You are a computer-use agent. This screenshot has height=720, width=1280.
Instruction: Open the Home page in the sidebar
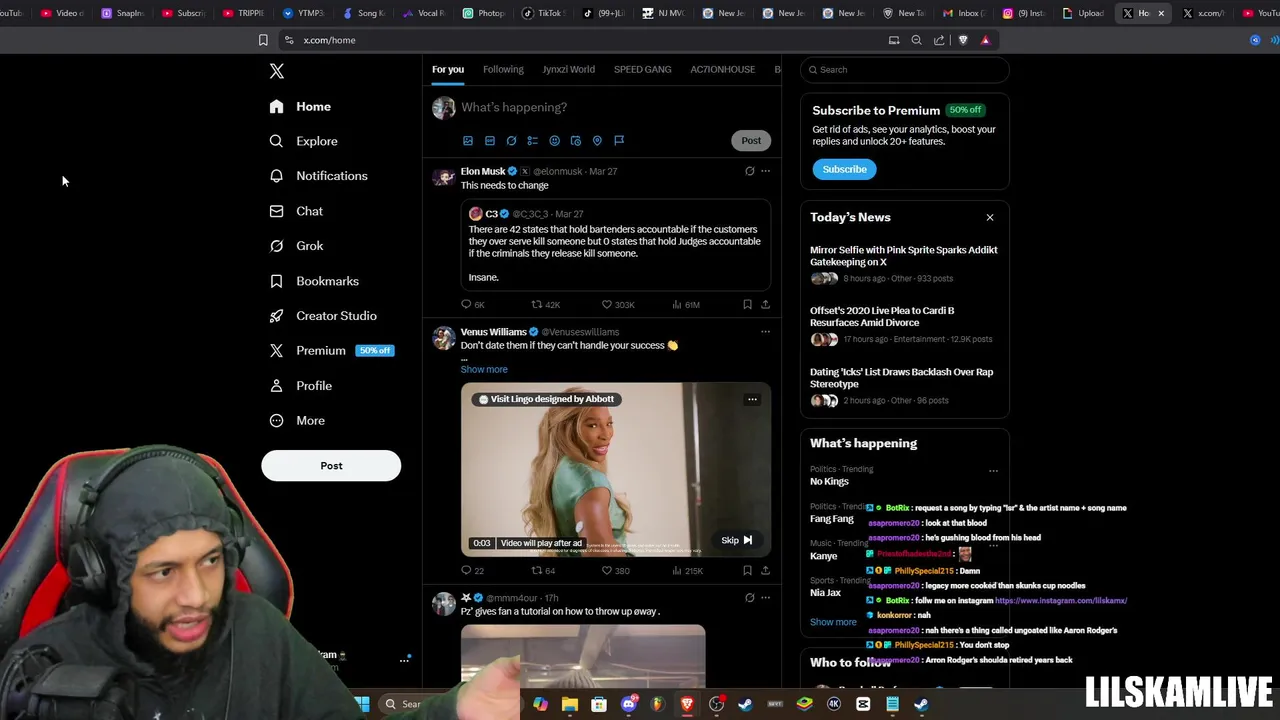click(x=300, y=106)
